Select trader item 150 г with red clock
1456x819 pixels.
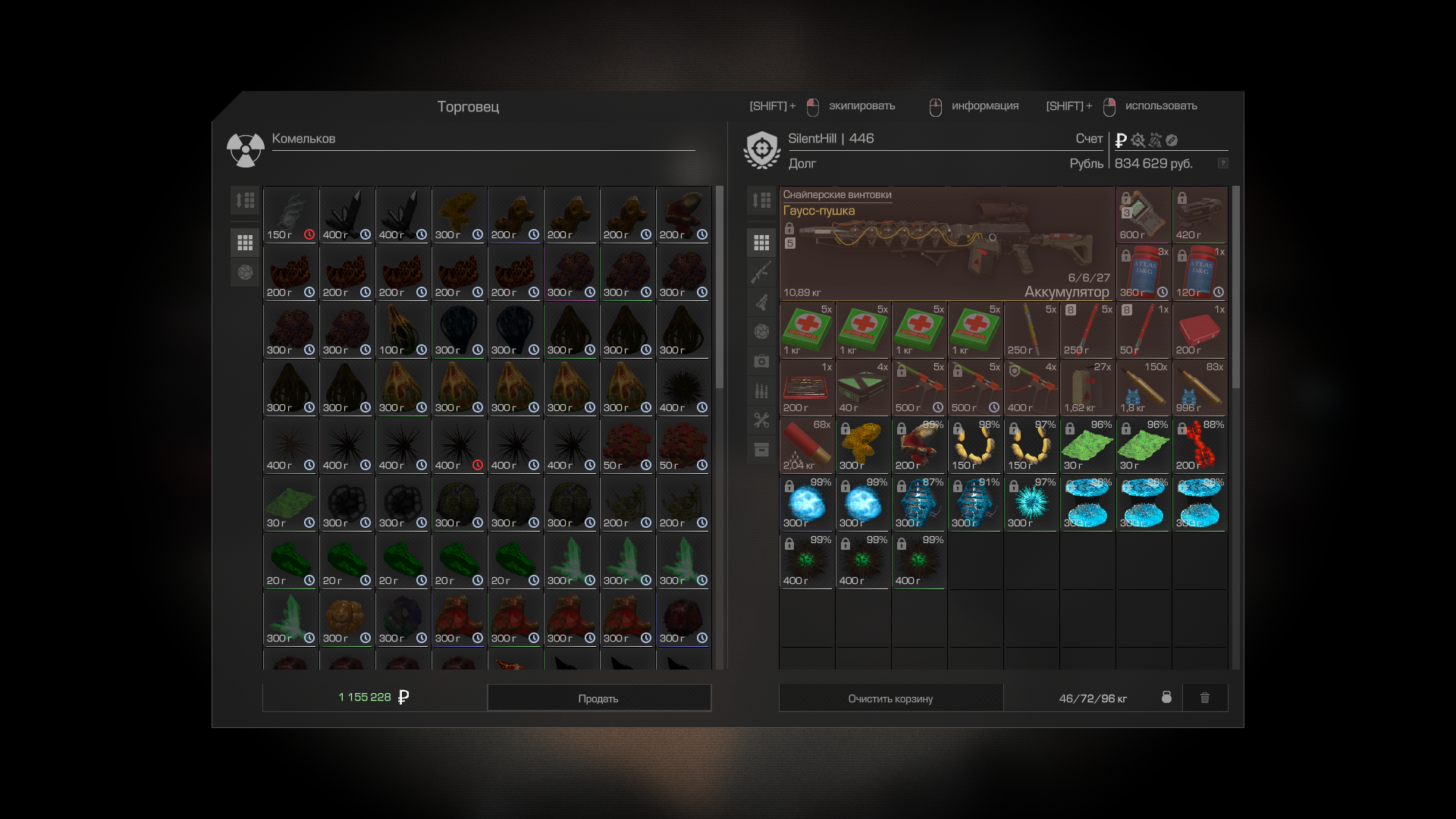pyautogui.click(x=290, y=215)
